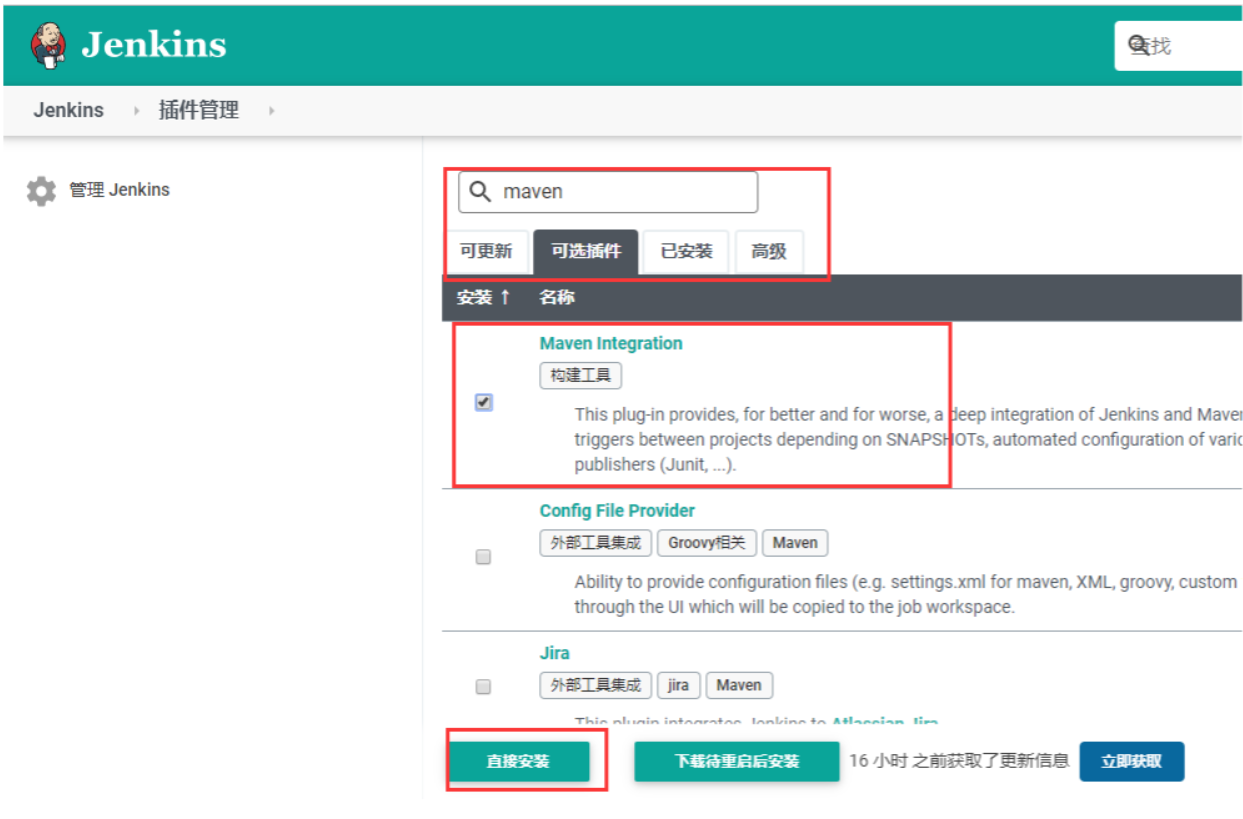The height and width of the screenshot is (819, 1243).
Task: Expand the Jenkins breadcrumb arrow
Action: click(x=137, y=111)
